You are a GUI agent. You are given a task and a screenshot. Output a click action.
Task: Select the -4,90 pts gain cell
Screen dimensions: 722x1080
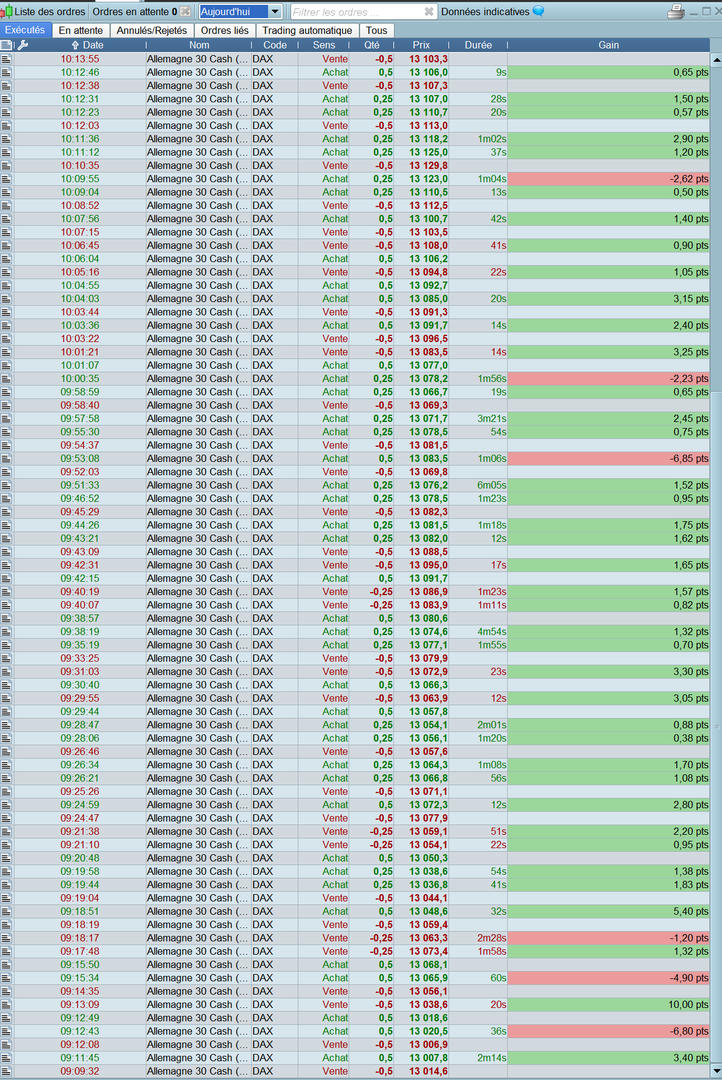[608, 978]
